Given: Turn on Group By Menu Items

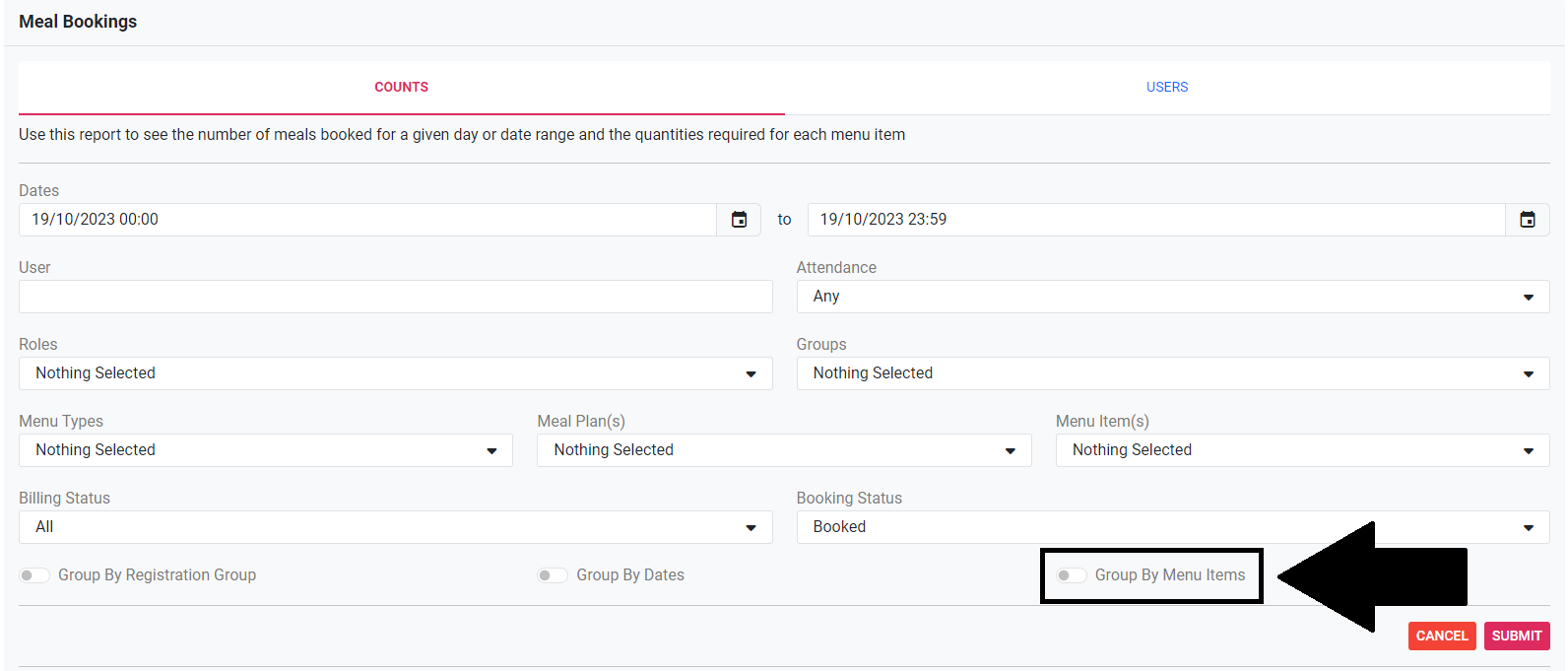Looking at the screenshot, I should pyautogui.click(x=1072, y=575).
